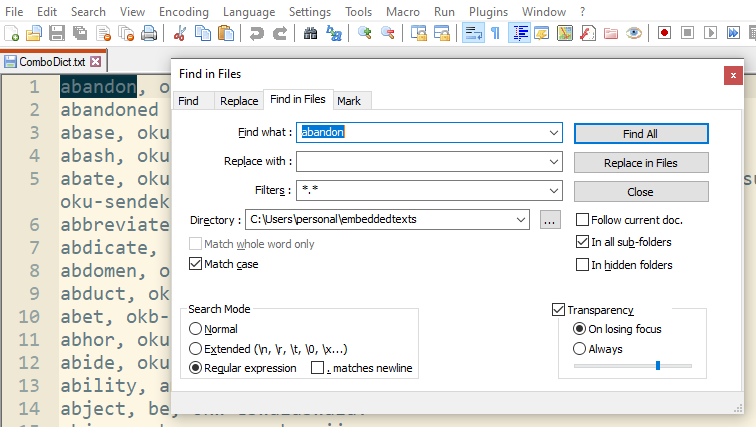Click the Paste clipboard icon
Image resolution: width=756 pixels, height=427 pixels.
[x=226, y=33]
